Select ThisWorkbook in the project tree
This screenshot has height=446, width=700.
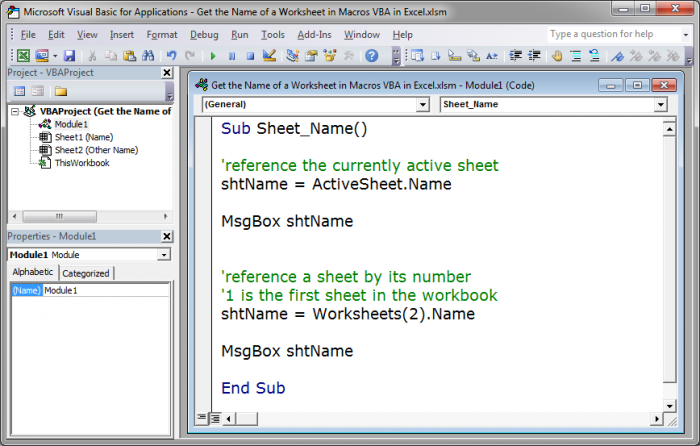(x=82, y=163)
